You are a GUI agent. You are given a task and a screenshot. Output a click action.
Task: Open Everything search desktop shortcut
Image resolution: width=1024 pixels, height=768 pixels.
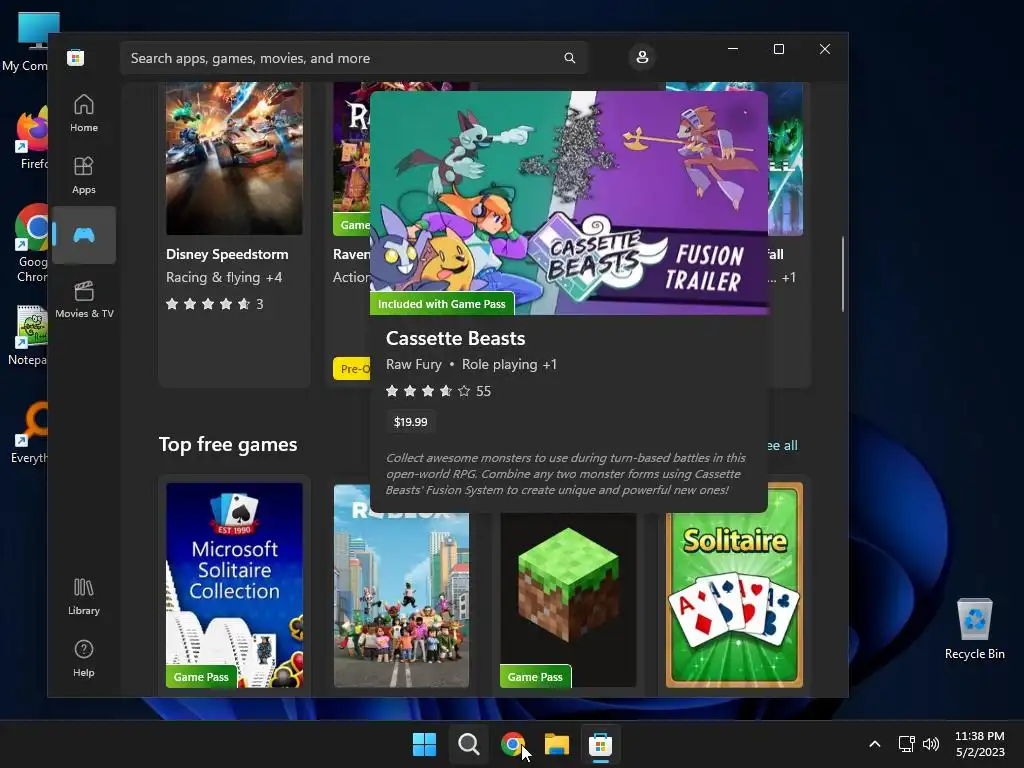29,432
